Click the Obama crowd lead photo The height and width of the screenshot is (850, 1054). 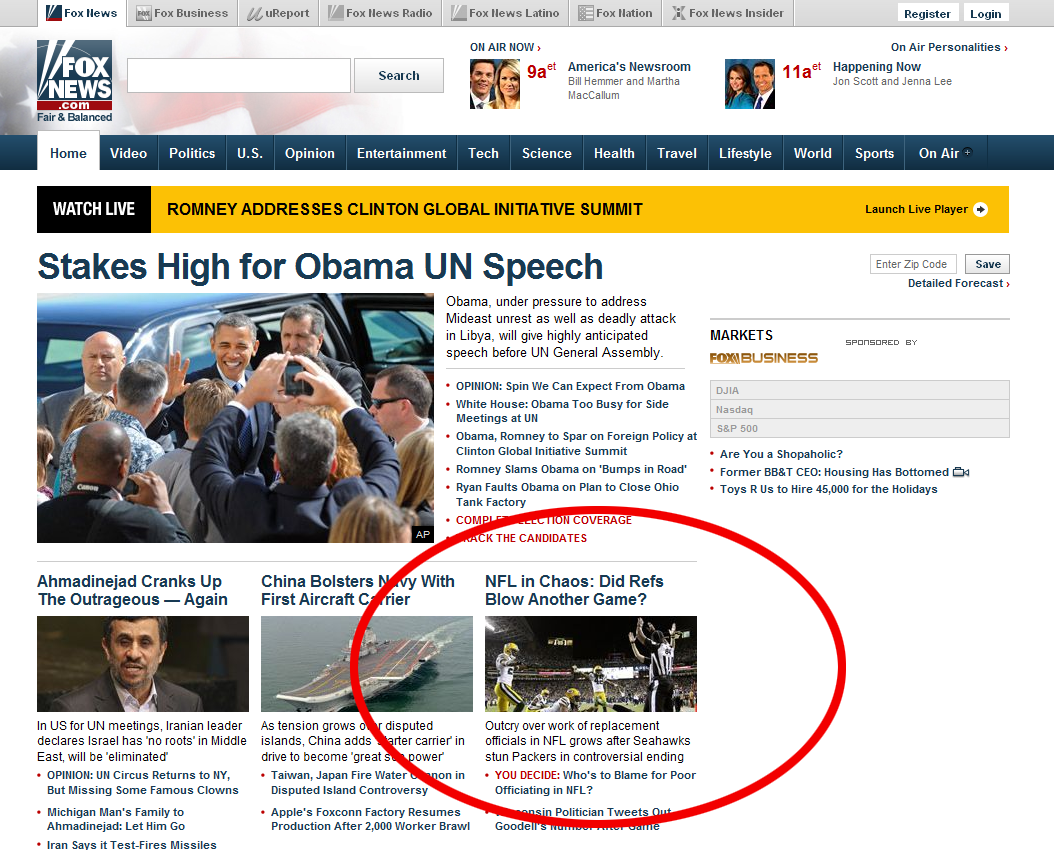(x=235, y=418)
